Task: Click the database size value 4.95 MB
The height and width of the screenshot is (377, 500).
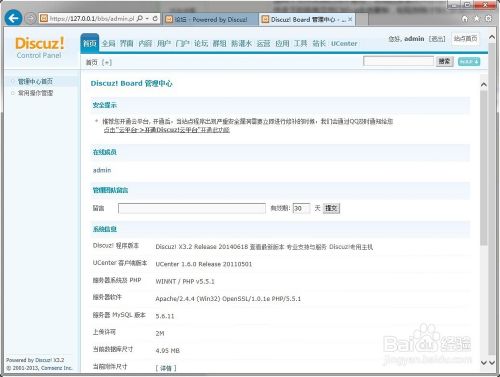Action: (x=168, y=351)
